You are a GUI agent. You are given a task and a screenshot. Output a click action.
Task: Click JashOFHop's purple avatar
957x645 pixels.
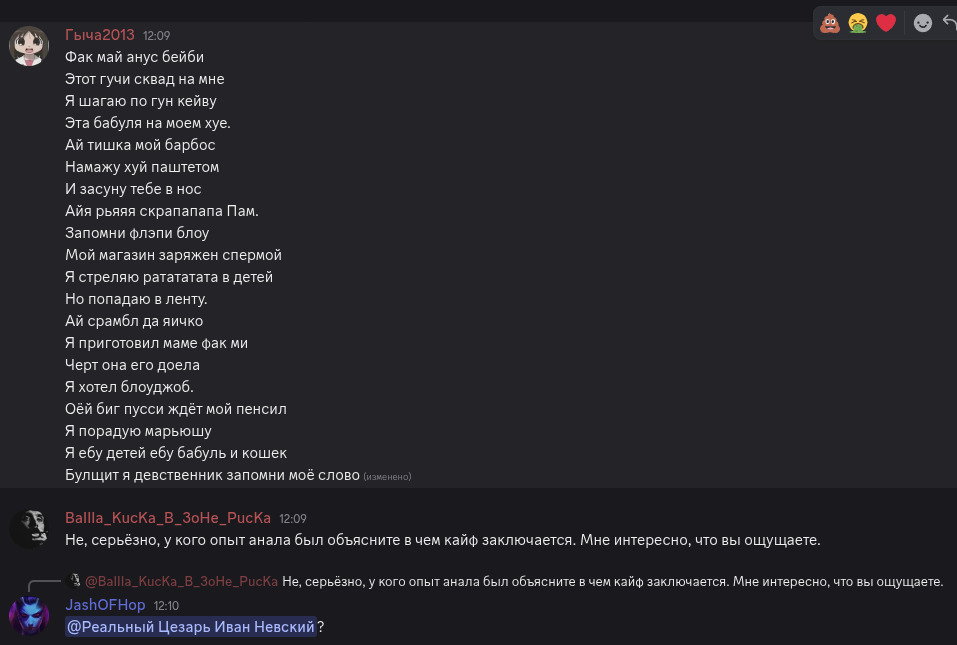(29, 615)
